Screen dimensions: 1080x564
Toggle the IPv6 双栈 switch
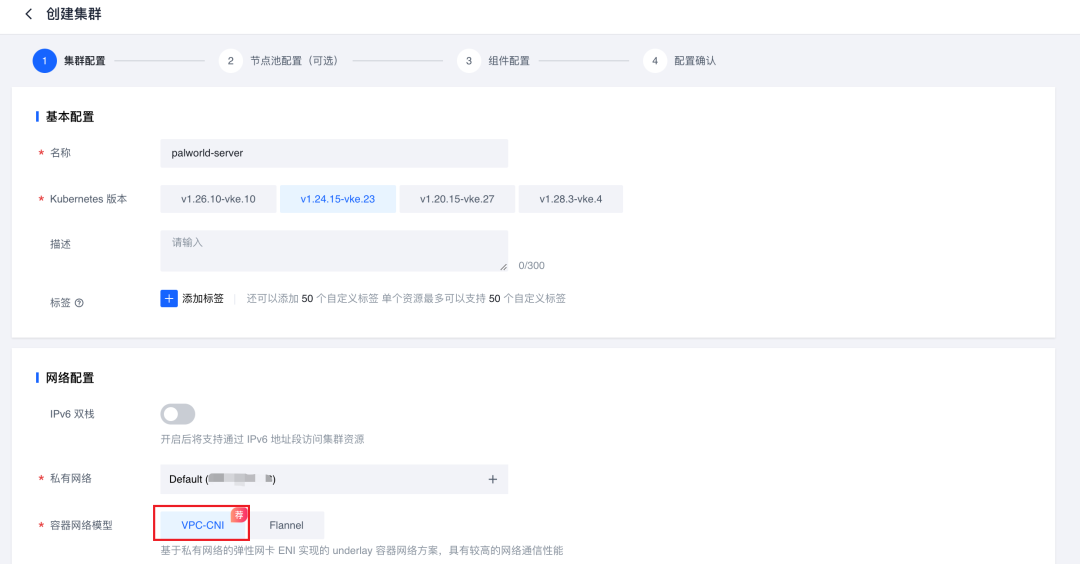point(178,414)
